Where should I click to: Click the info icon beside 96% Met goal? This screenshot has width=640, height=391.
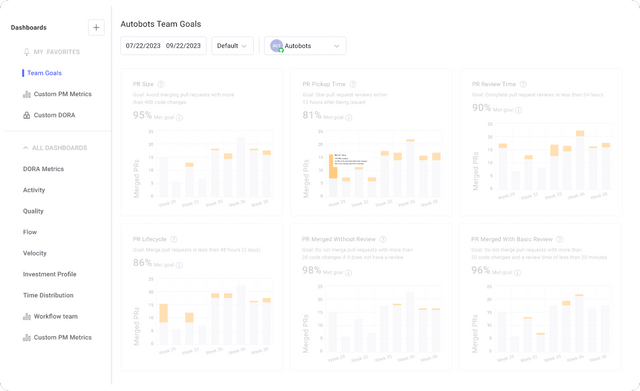point(517,273)
